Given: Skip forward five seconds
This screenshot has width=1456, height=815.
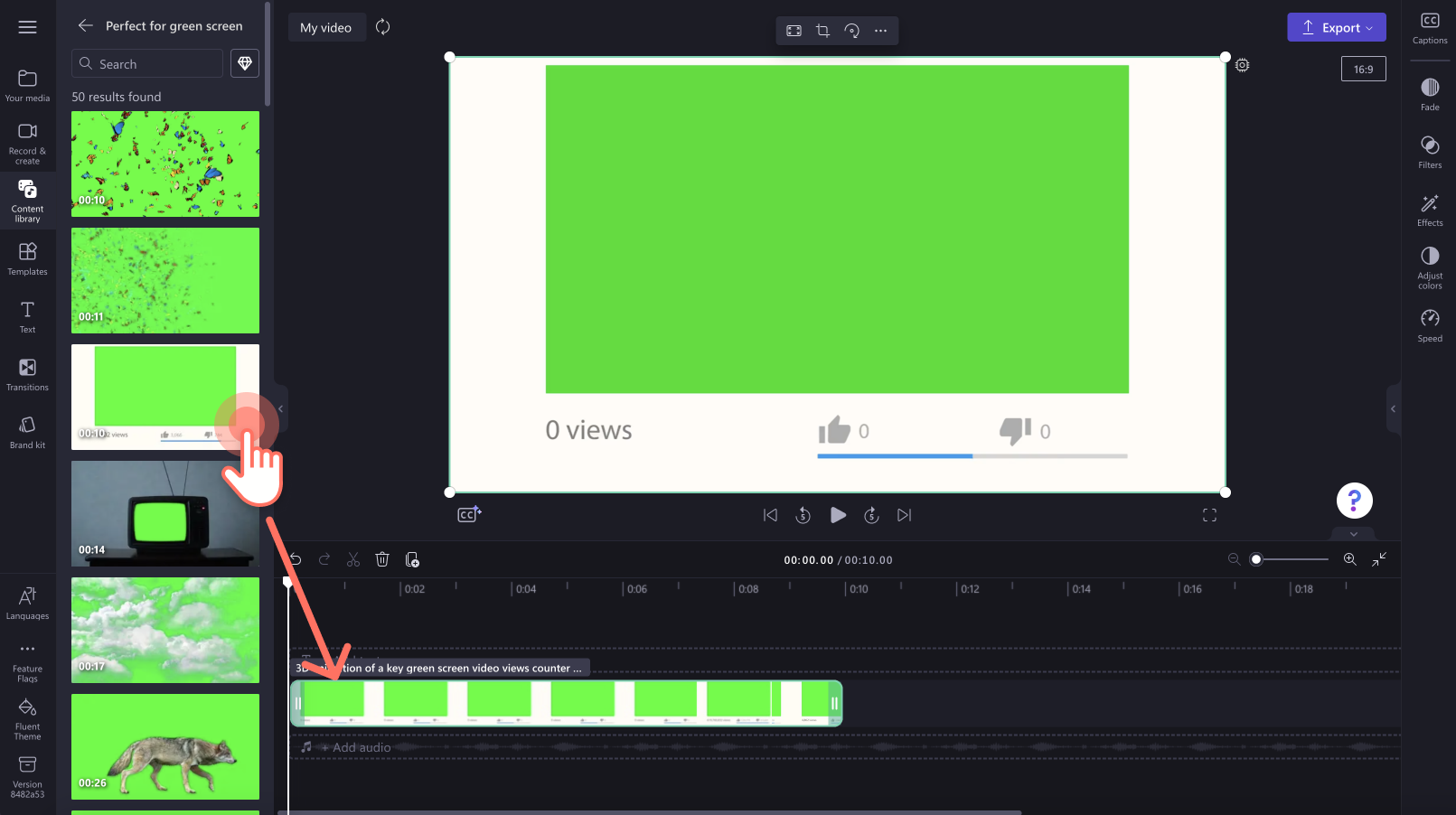Looking at the screenshot, I should (871, 515).
